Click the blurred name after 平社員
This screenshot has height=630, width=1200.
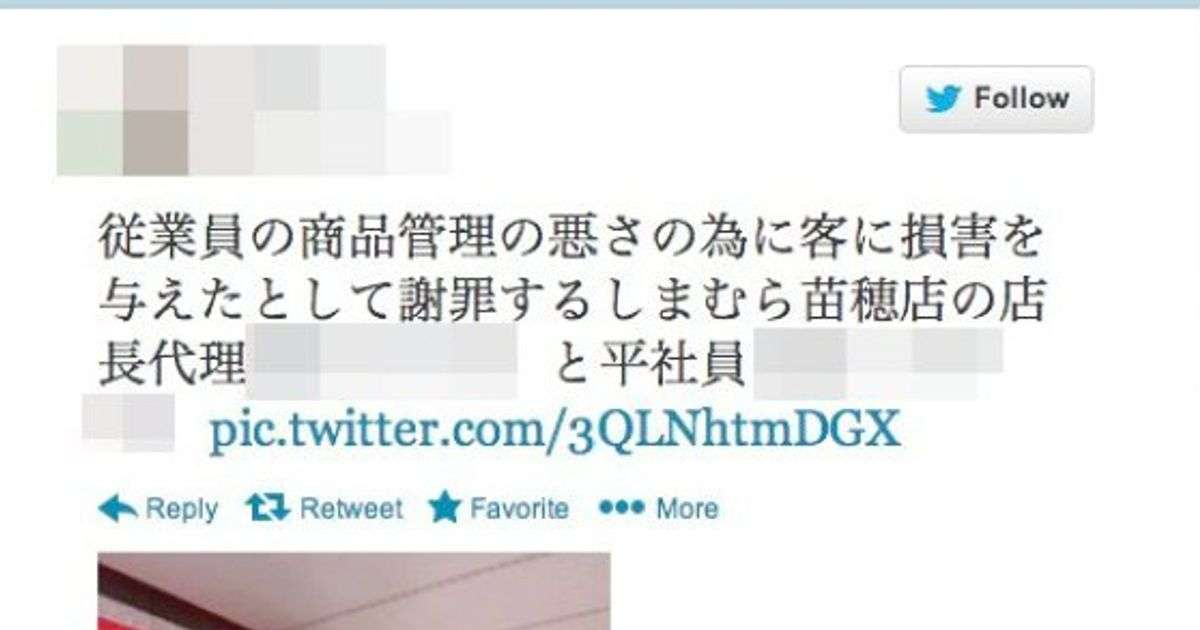(876, 361)
